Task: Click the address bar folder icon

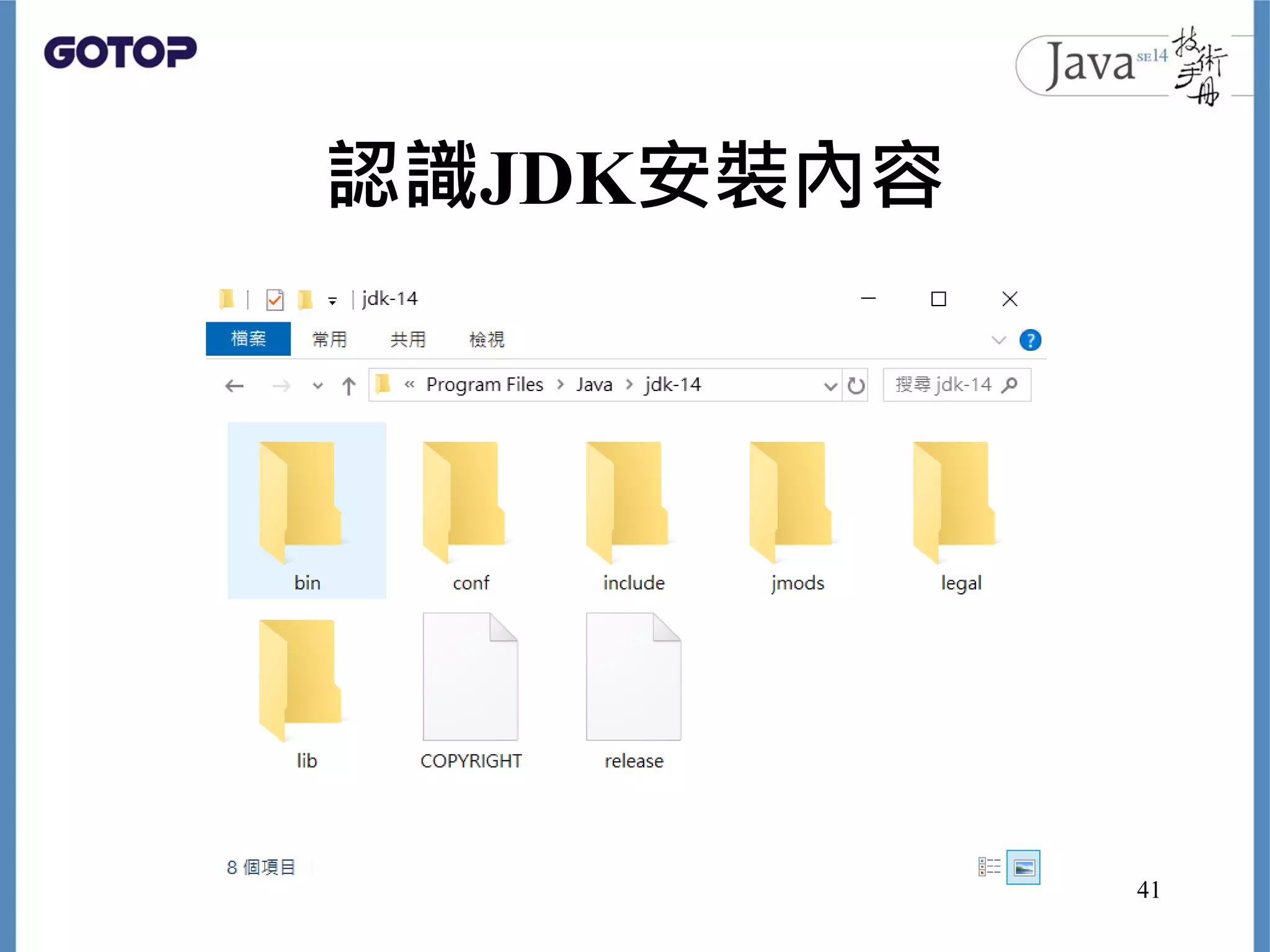Action: click(383, 384)
